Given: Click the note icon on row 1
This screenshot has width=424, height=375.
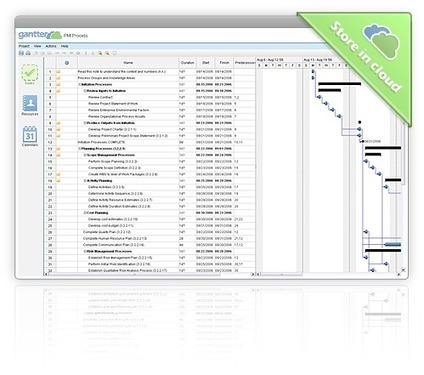Looking at the screenshot, I should pos(58,72).
